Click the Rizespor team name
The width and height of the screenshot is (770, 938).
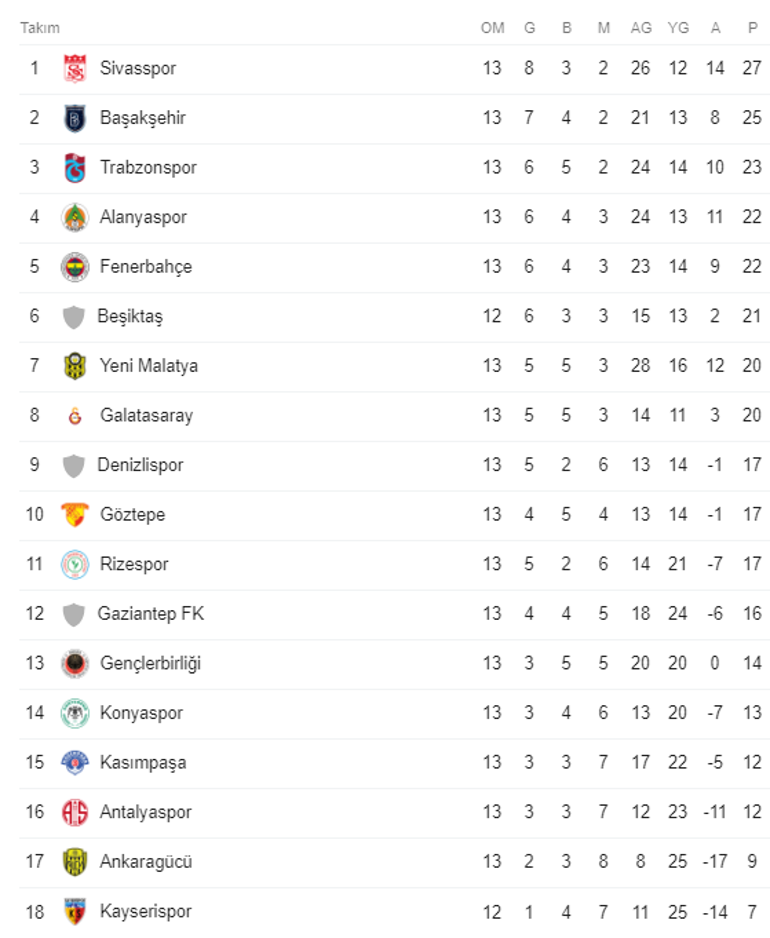134,564
